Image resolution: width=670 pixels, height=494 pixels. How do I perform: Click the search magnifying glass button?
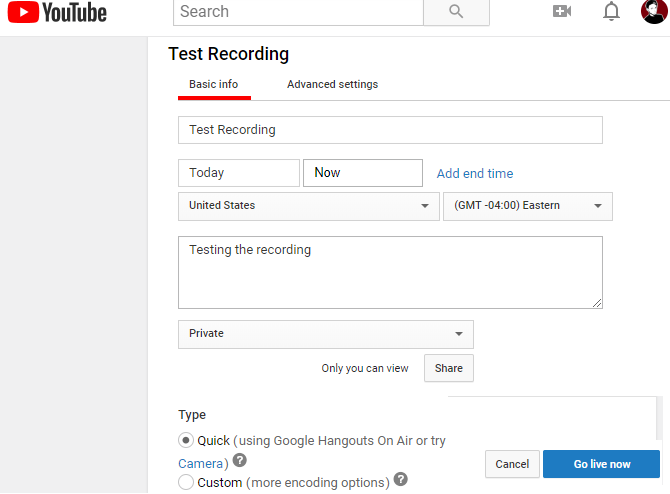456,12
